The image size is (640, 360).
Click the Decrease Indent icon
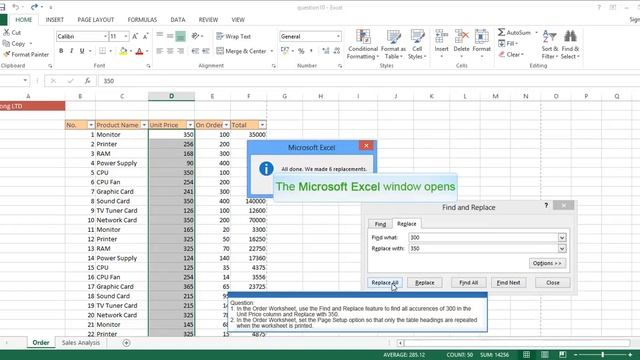196,51
